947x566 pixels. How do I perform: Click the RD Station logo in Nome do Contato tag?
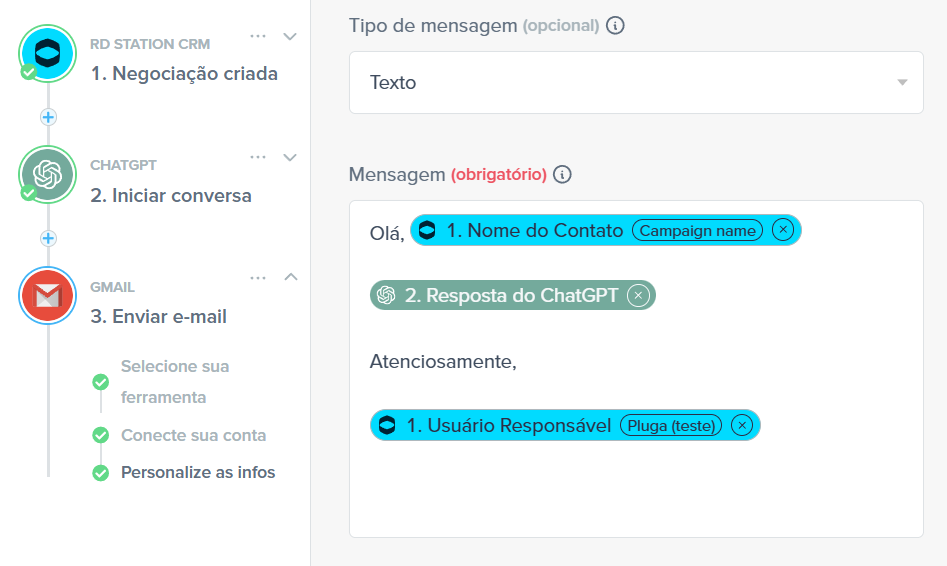pos(427,230)
